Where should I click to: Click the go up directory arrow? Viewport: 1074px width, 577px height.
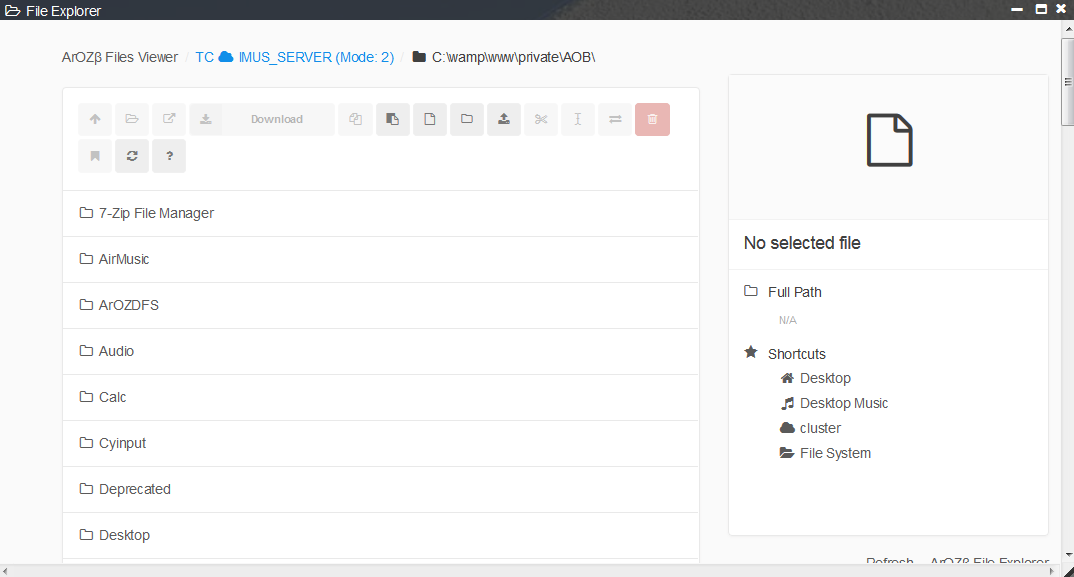coord(95,120)
